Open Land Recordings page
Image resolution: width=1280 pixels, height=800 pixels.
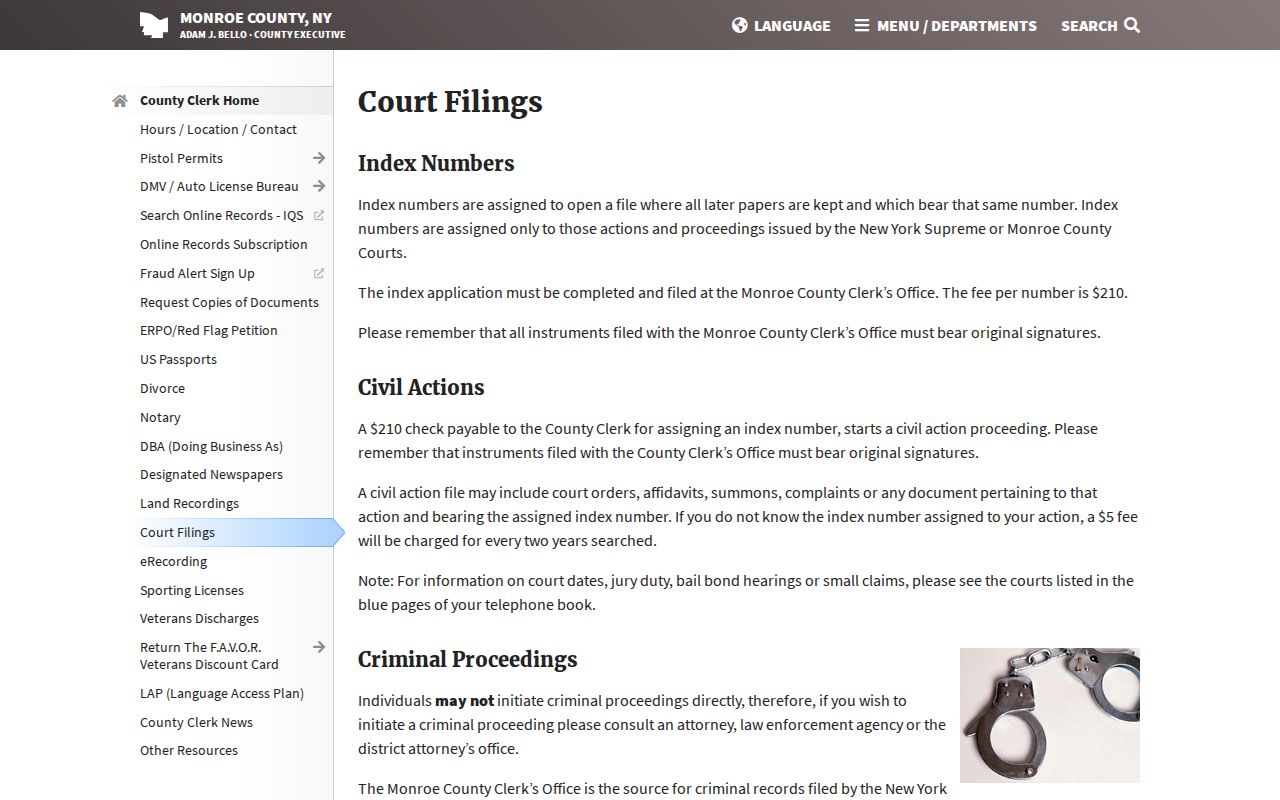coord(189,504)
